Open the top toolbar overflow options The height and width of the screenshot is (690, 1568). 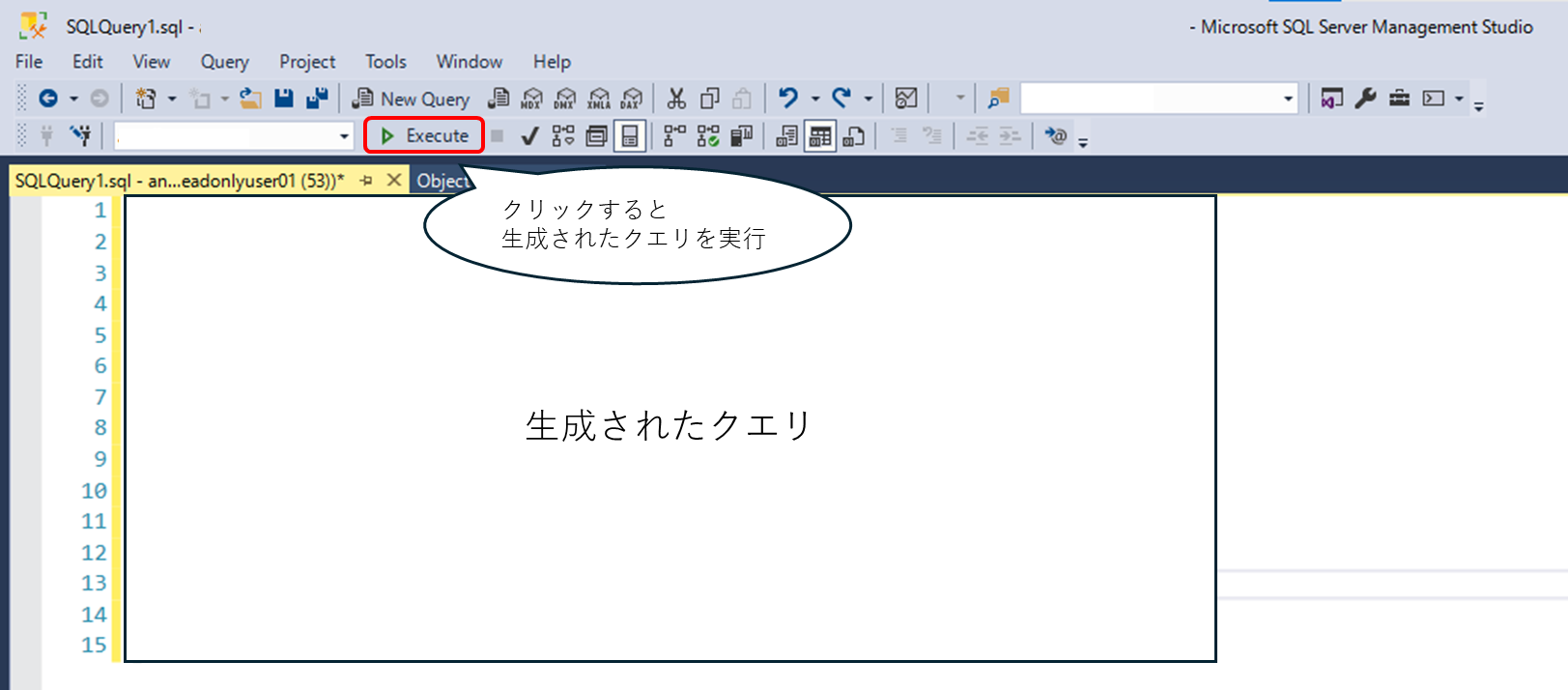(1478, 104)
